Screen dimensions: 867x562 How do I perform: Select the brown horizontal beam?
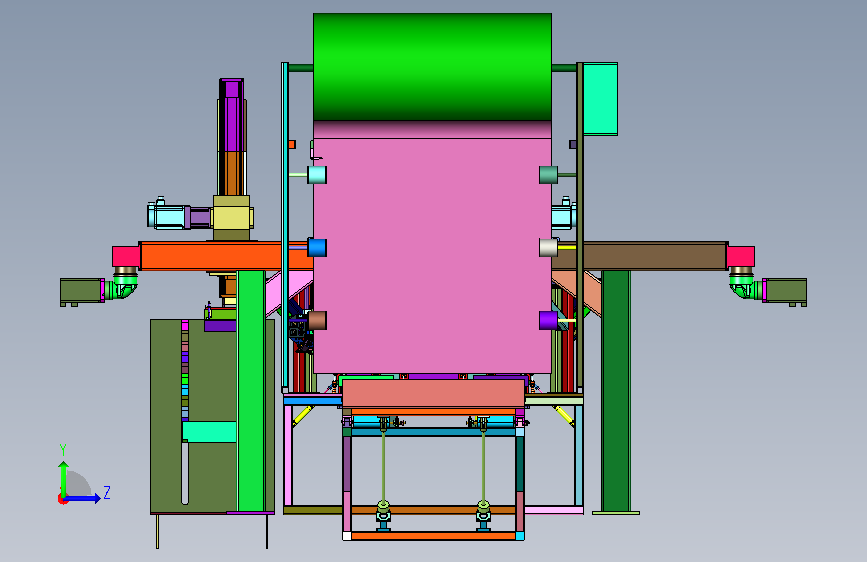[x=654, y=256]
